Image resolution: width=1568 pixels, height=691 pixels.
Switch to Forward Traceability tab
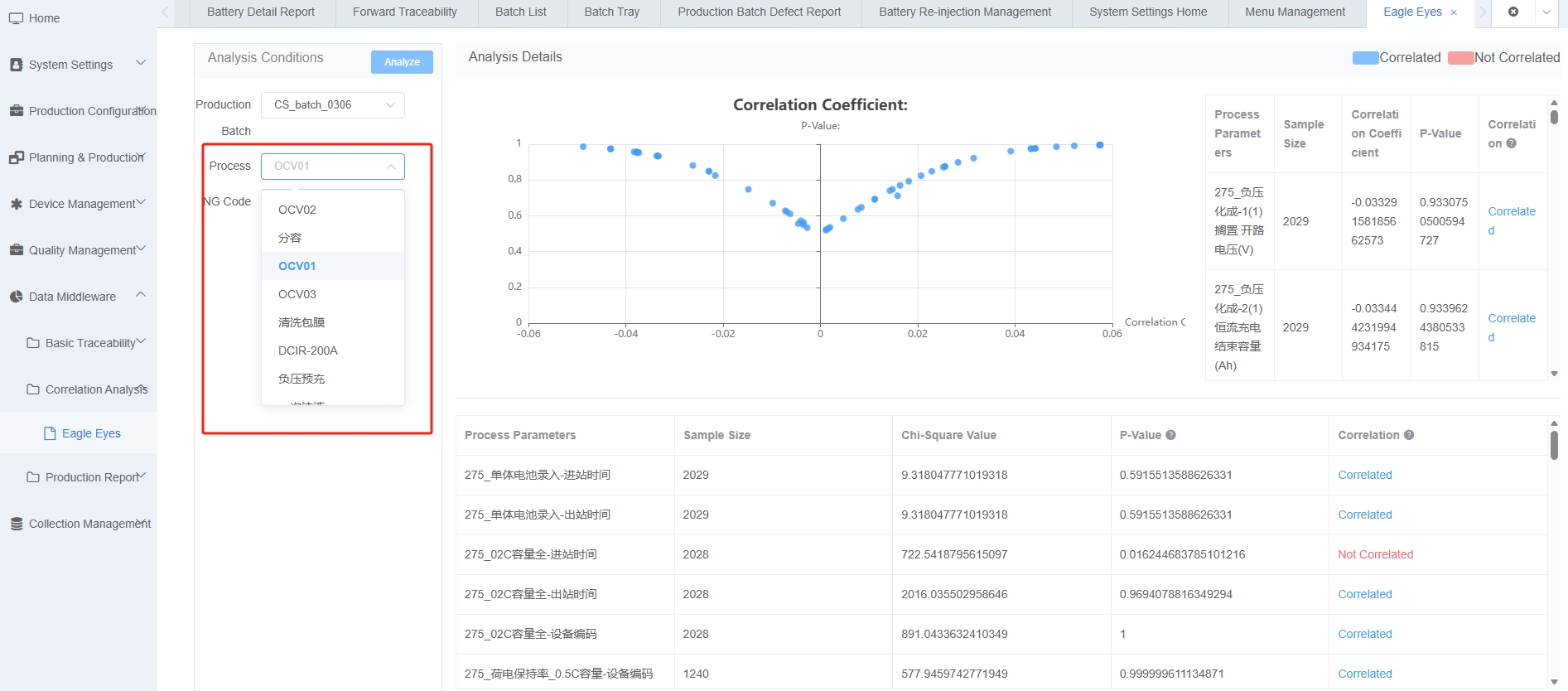click(x=405, y=12)
